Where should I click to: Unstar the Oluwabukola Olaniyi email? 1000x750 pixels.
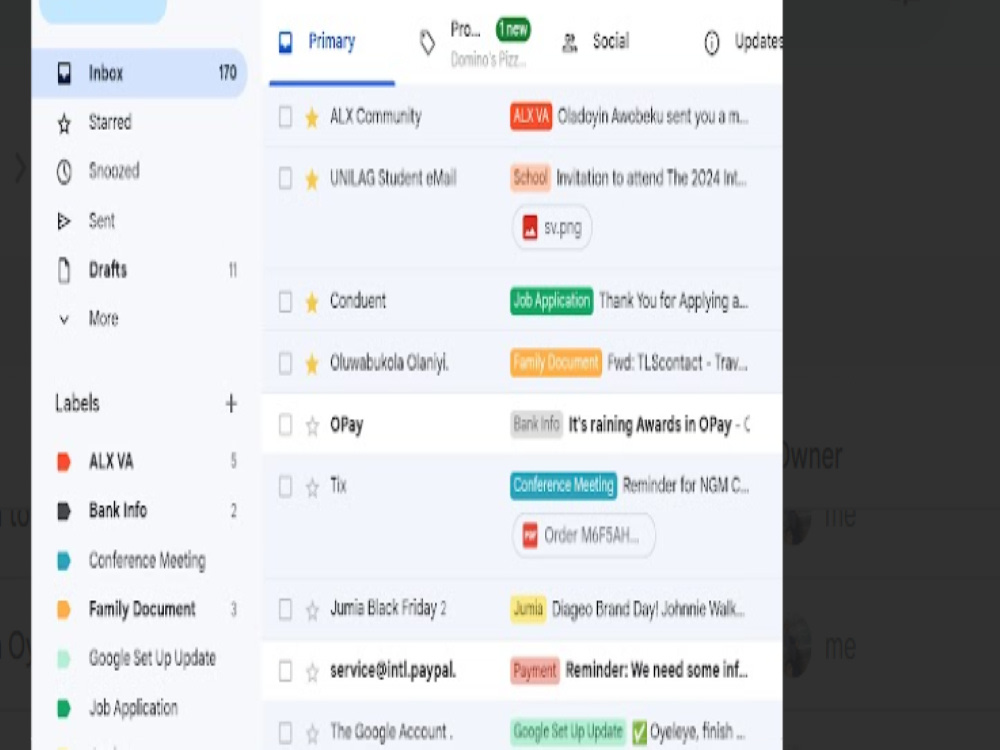[312, 364]
